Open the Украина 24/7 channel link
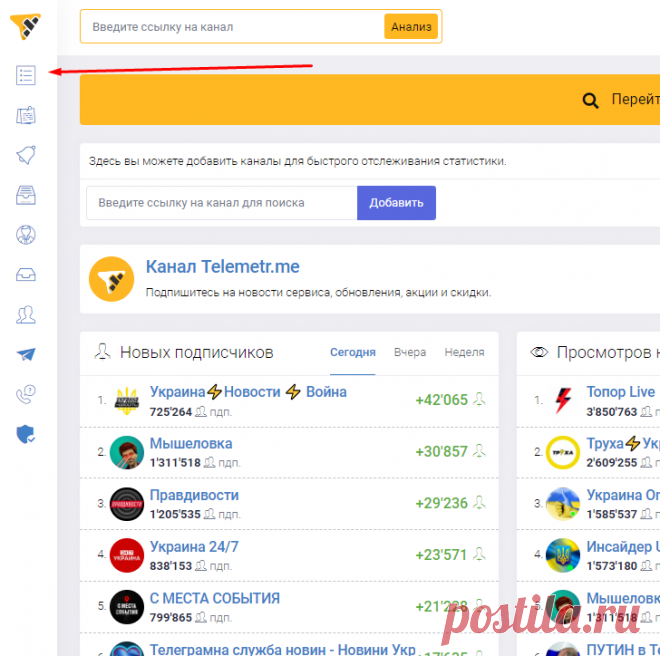This screenshot has width=660, height=656. [x=194, y=547]
